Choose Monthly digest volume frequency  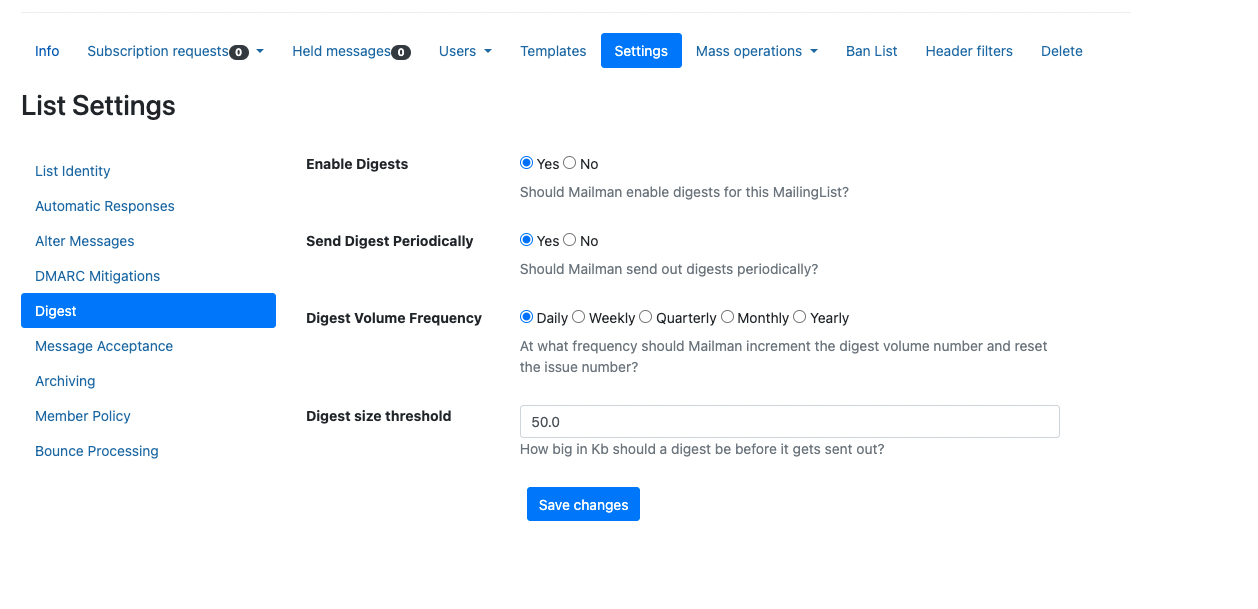tap(727, 317)
